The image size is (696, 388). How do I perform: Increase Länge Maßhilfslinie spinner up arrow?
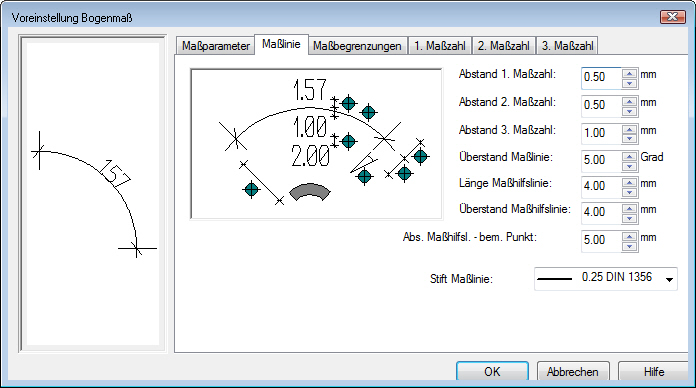coord(629,182)
